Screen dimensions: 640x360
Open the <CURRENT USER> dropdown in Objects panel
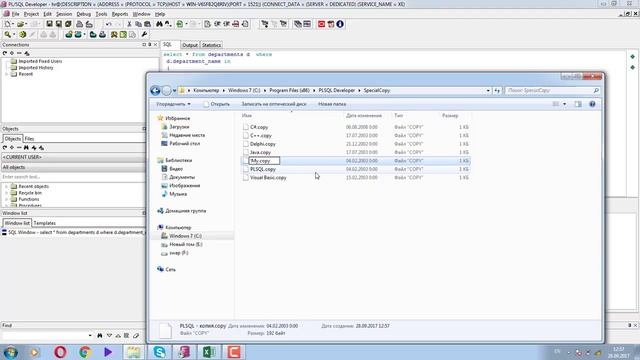73,157
